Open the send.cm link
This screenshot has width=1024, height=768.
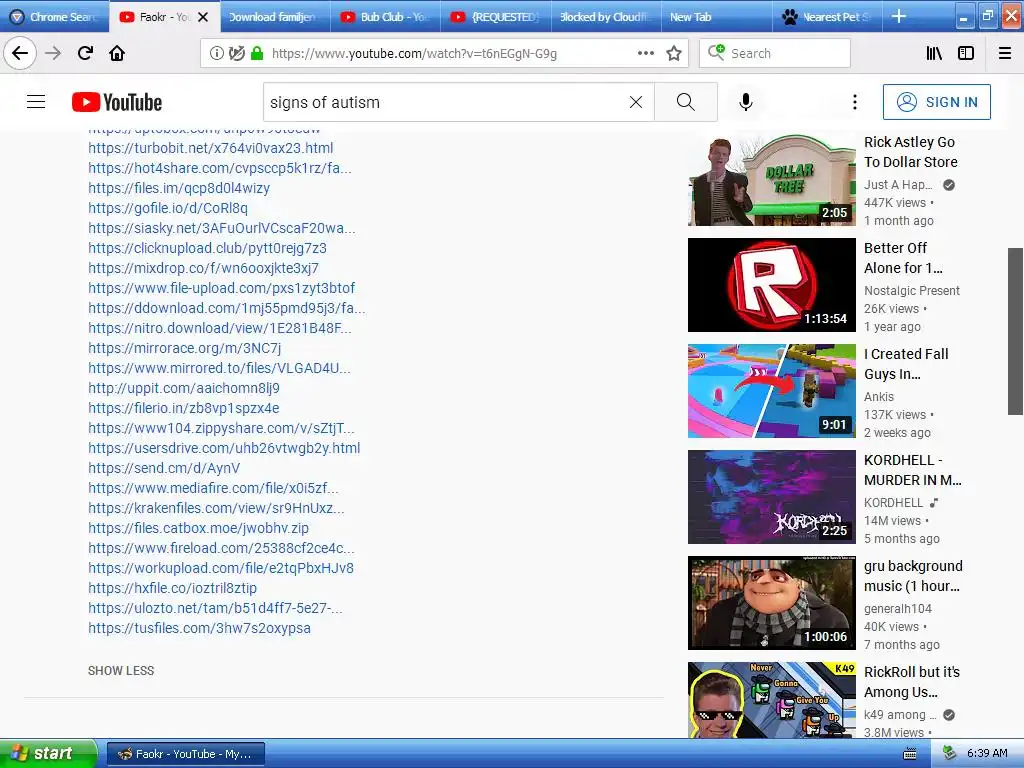[x=164, y=468]
